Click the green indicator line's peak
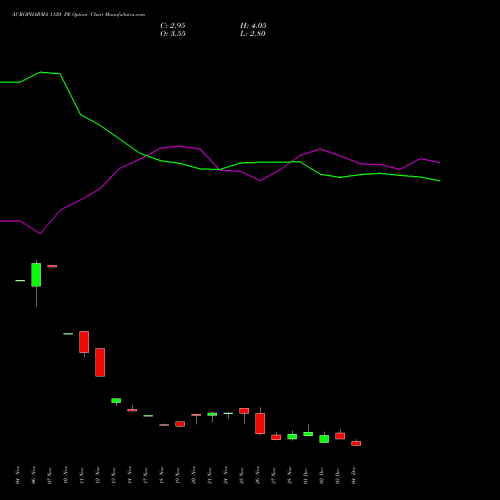 pyautogui.click(x=41, y=72)
